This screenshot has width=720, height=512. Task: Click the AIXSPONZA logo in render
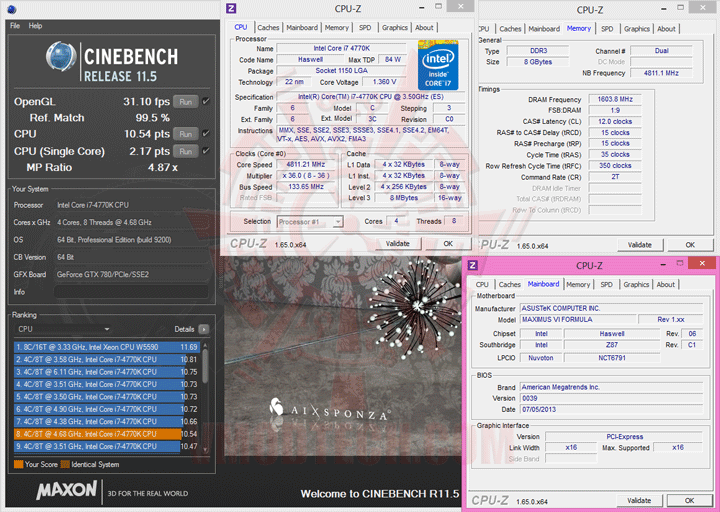pyautogui.click(x=330, y=409)
